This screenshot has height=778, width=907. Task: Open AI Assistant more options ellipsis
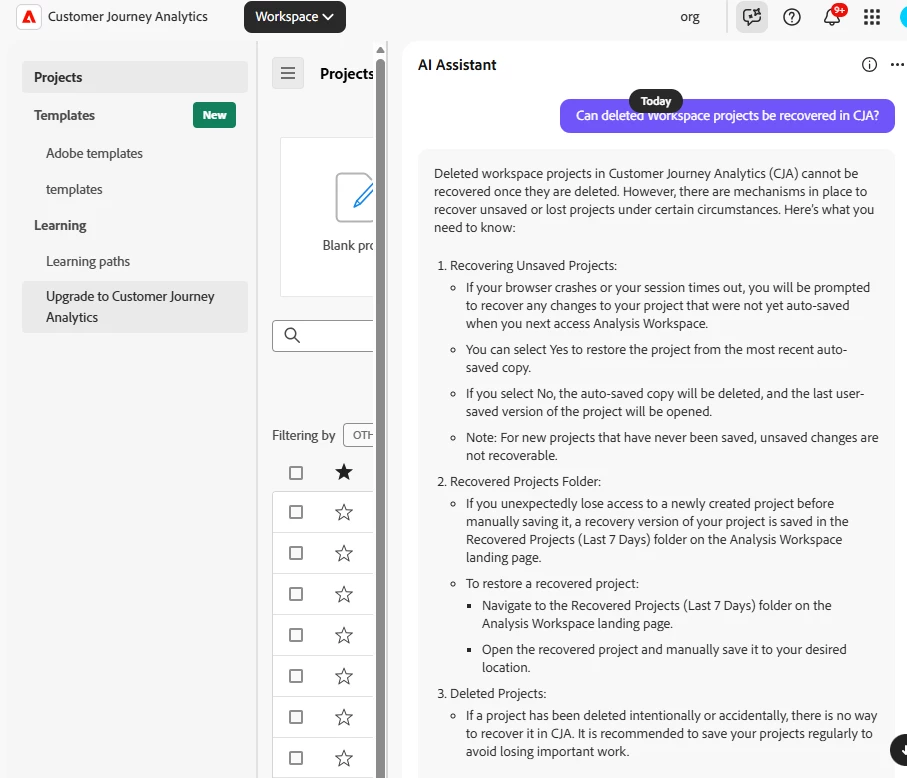tap(897, 65)
